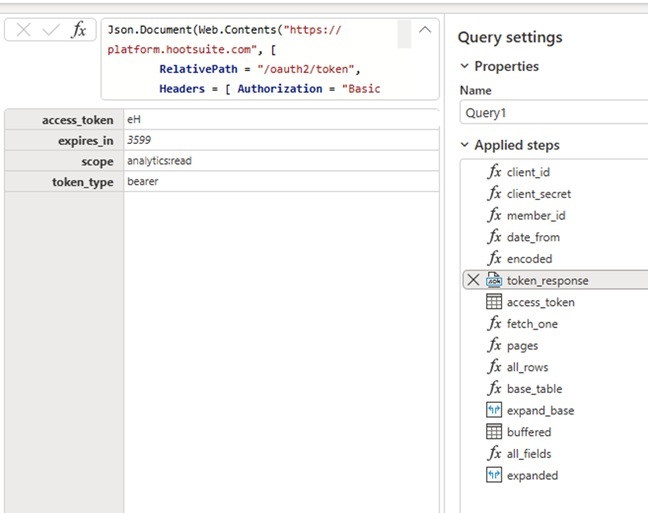Select the token_response step label

(548, 280)
